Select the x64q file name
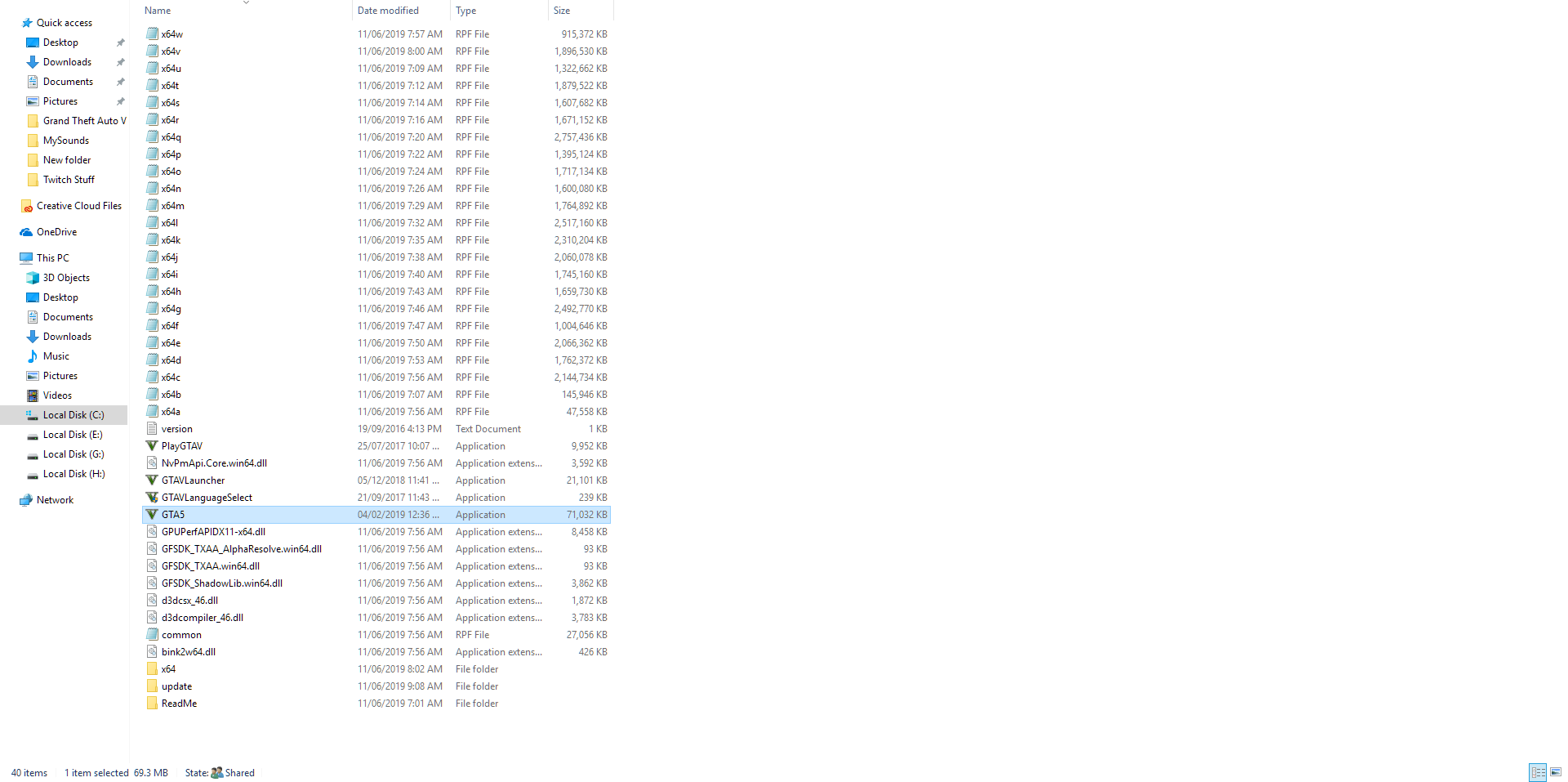The height and width of the screenshot is (782, 1568). coord(171,137)
